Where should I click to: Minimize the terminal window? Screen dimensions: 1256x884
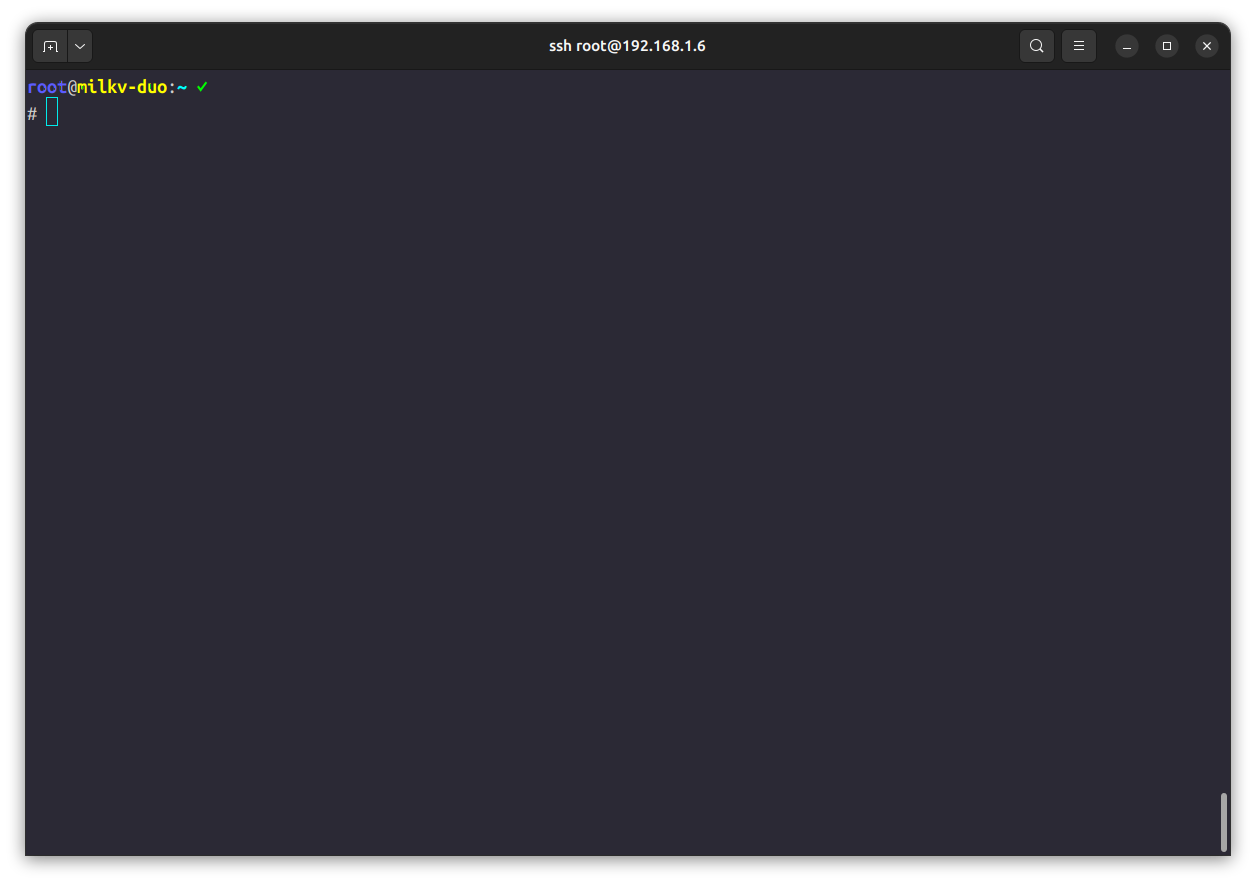coord(1127,46)
